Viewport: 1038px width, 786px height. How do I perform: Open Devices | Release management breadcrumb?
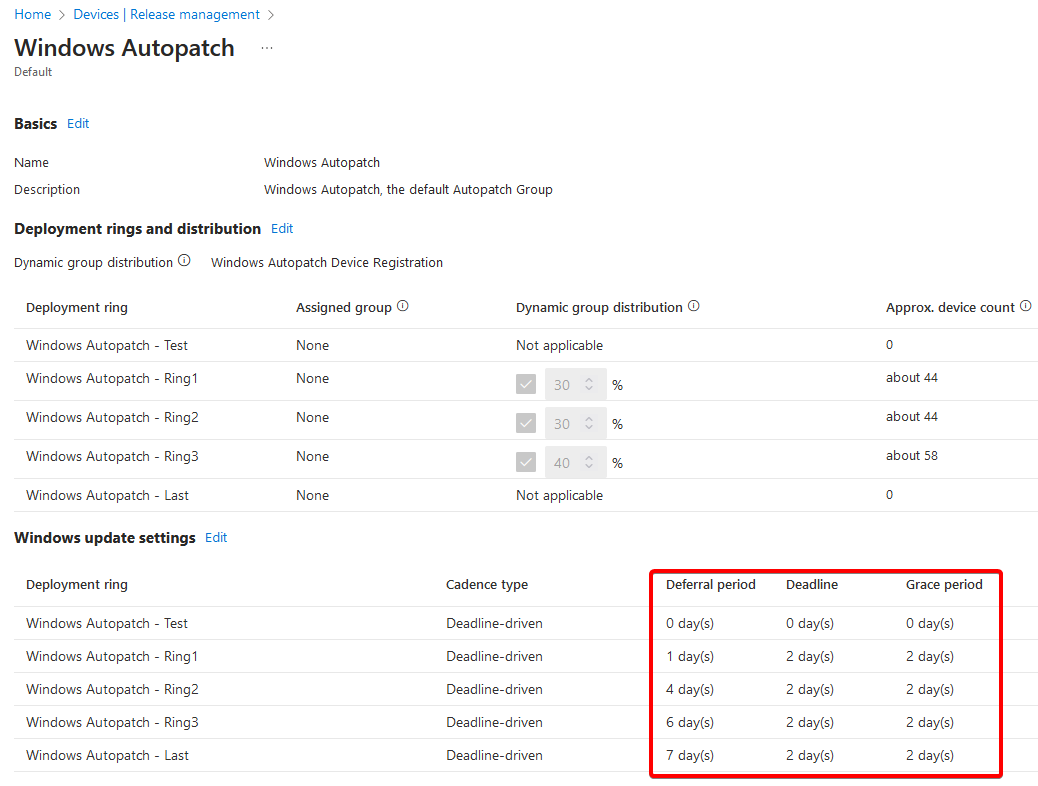(x=166, y=14)
